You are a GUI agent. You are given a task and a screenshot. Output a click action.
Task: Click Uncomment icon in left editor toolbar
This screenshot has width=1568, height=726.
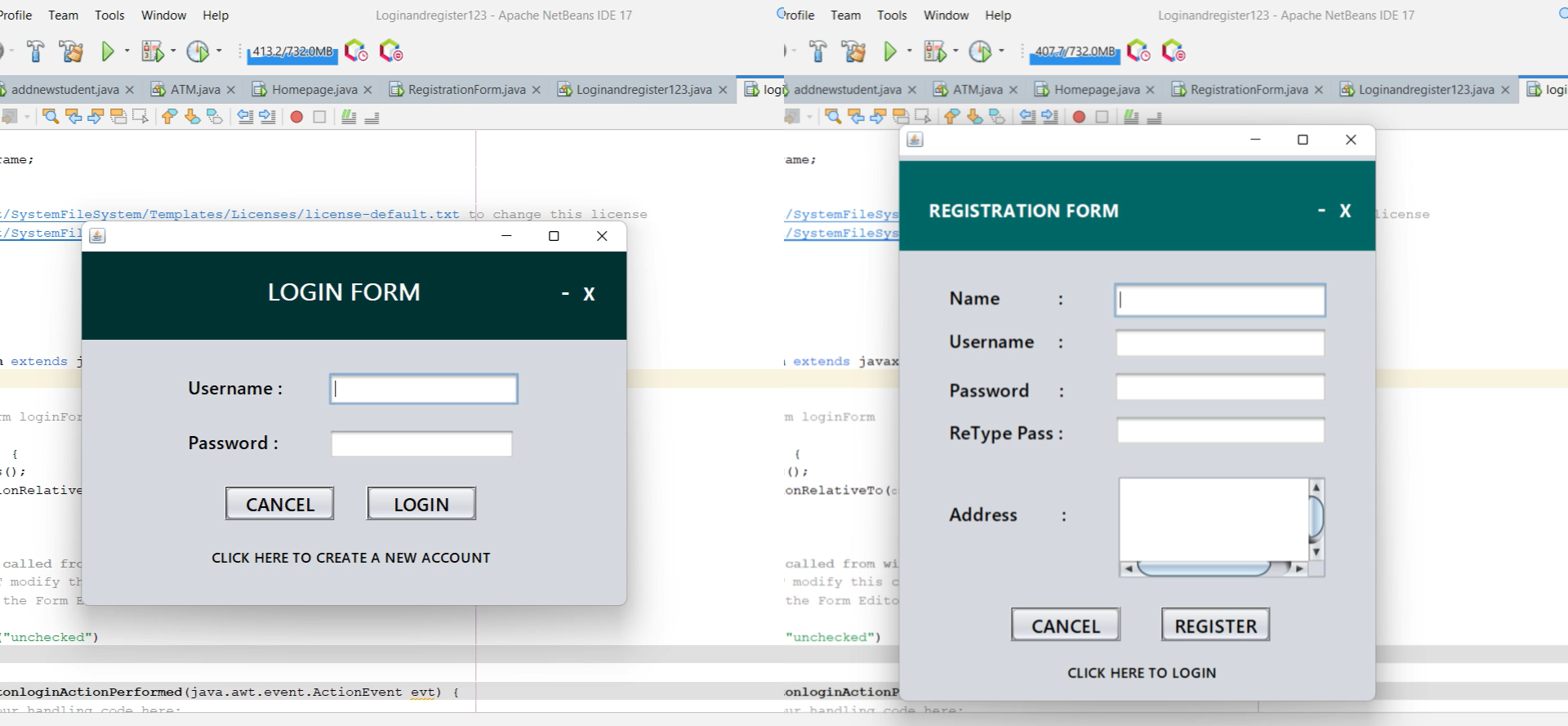[372, 117]
